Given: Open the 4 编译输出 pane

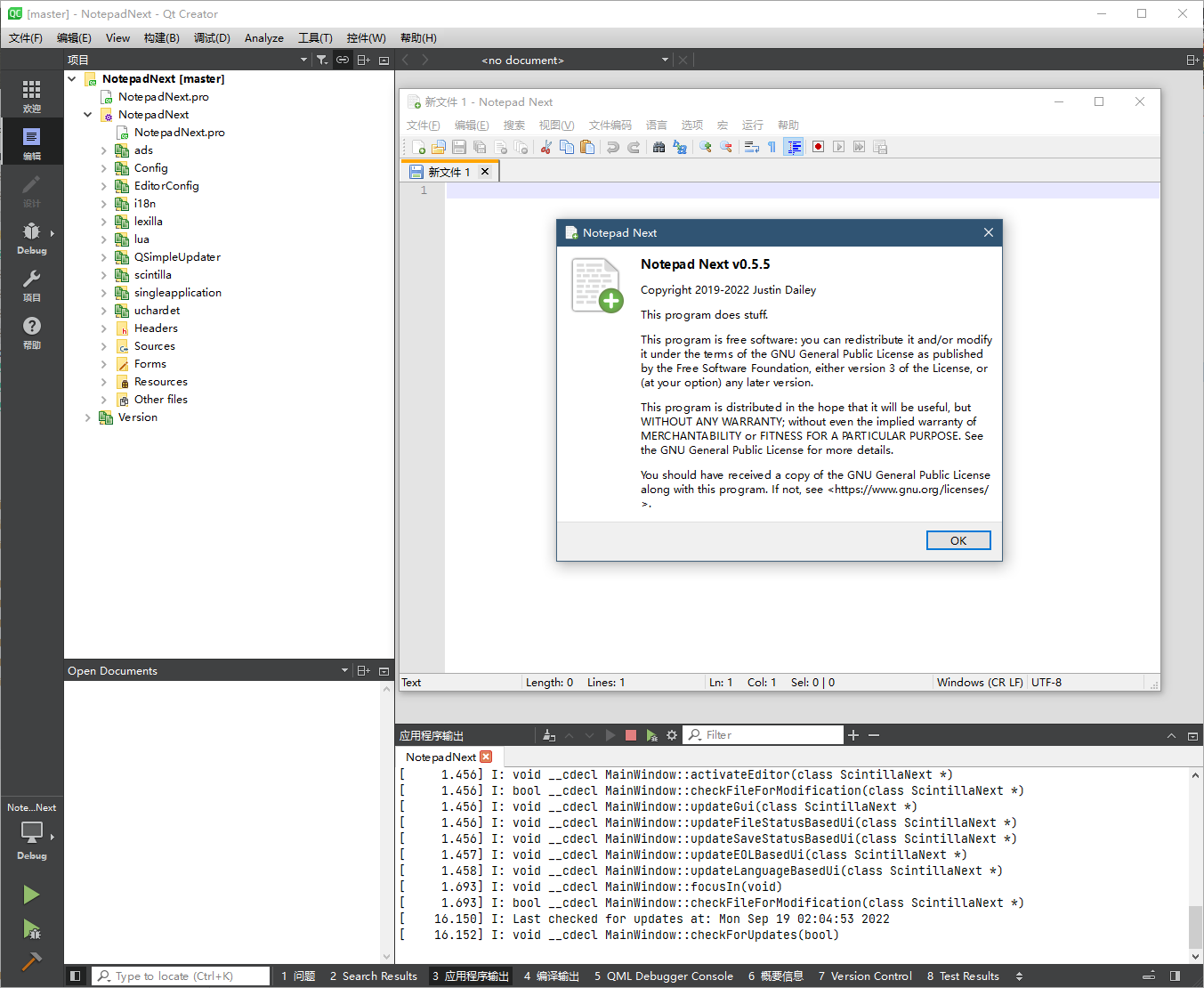Looking at the screenshot, I should pyautogui.click(x=552, y=976).
